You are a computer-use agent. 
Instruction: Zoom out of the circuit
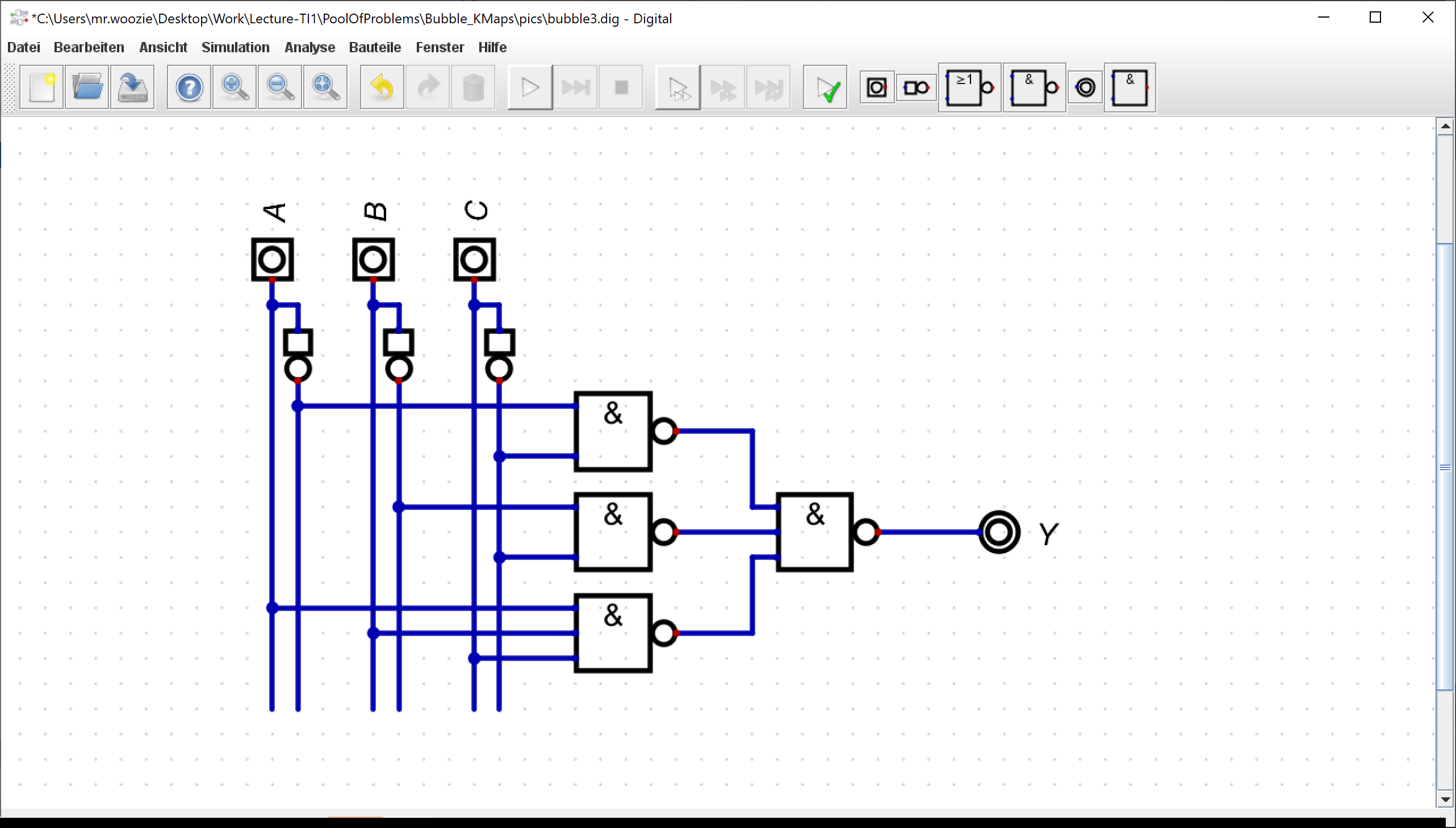click(x=281, y=87)
